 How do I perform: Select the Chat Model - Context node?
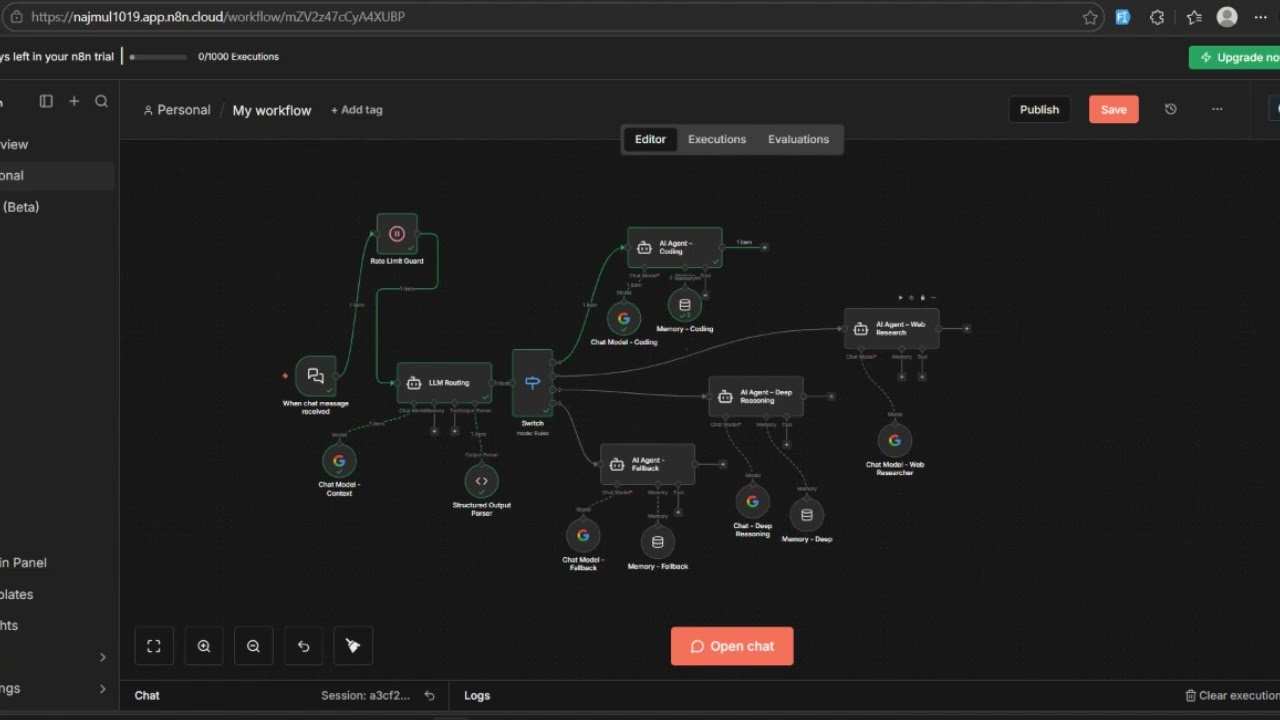pyautogui.click(x=339, y=461)
